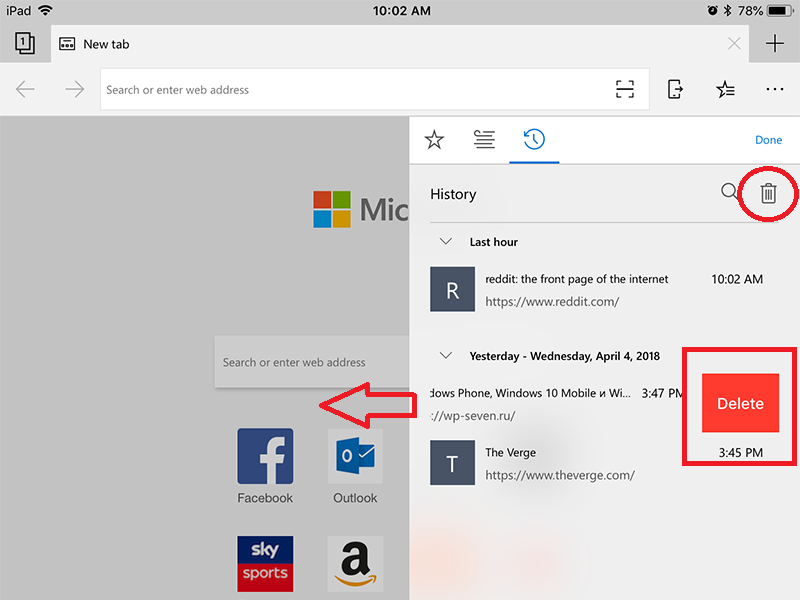Open the Facebook top site tile
800x600 pixels.
pyautogui.click(x=265, y=466)
